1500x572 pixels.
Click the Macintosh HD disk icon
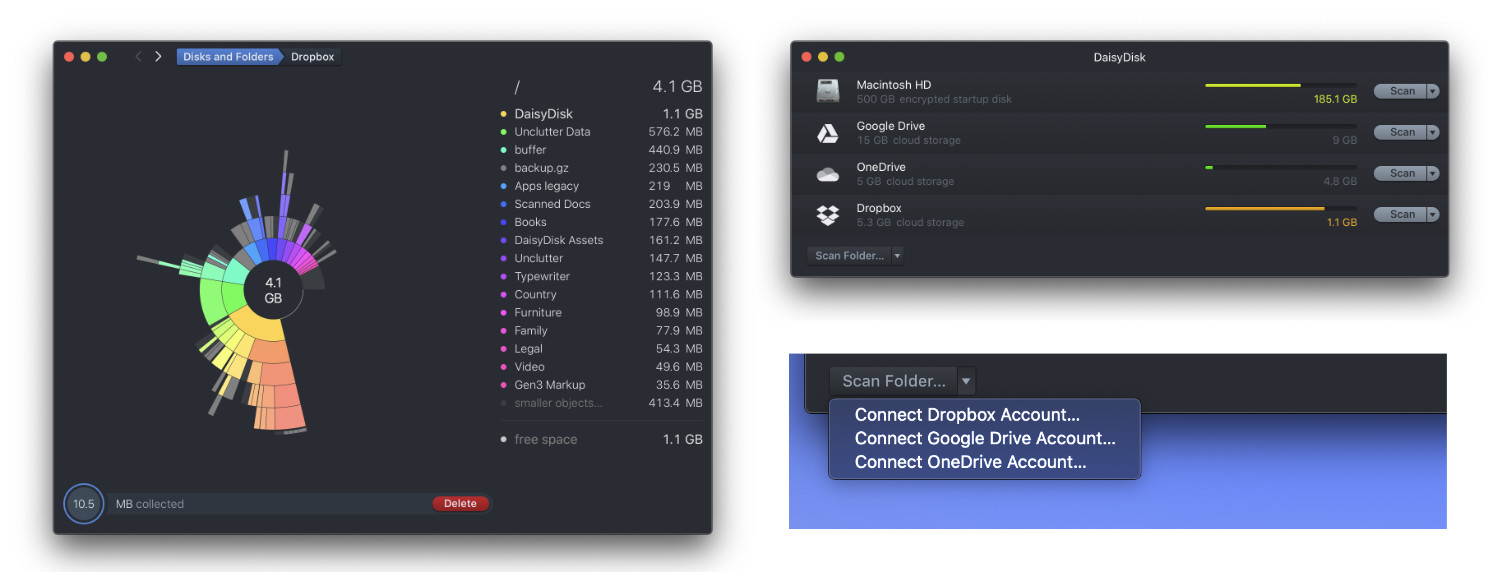click(x=827, y=91)
